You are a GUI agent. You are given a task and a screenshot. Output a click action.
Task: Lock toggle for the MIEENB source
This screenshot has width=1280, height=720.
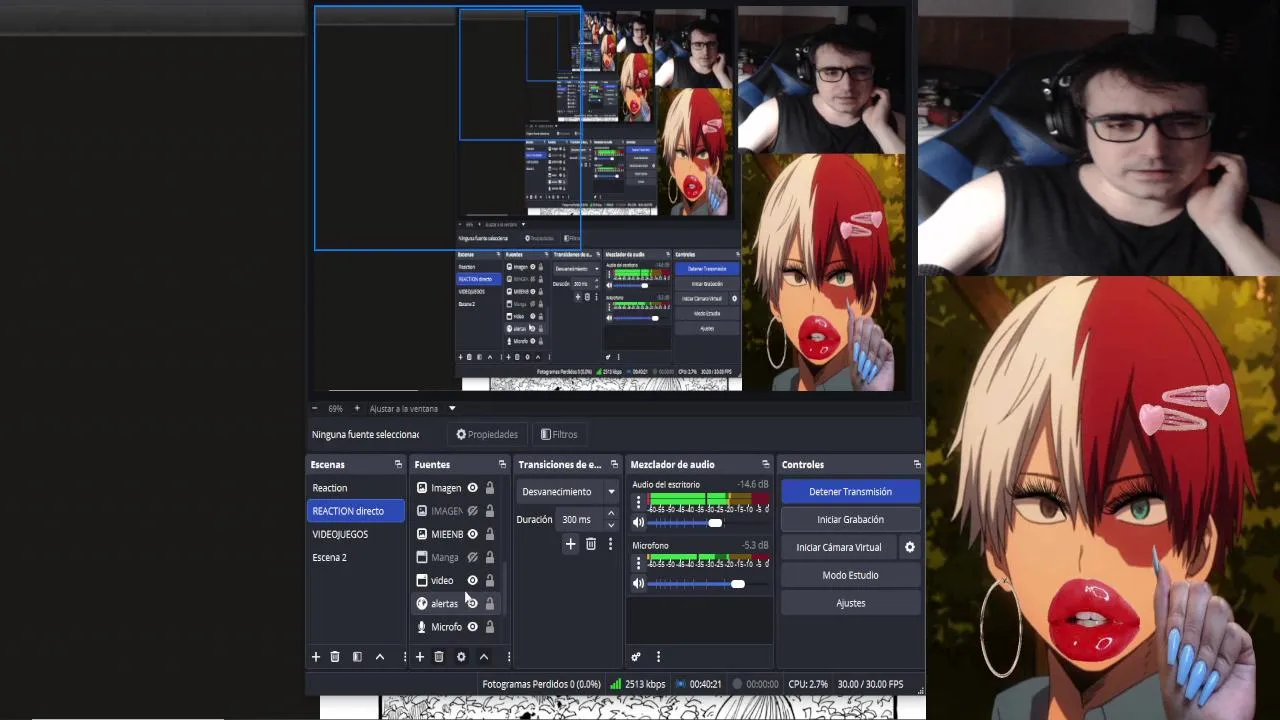point(489,534)
